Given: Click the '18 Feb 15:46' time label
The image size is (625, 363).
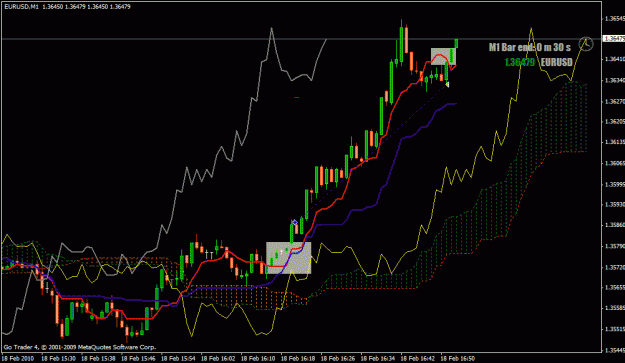Looking at the screenshot, I should pos(138,358).
